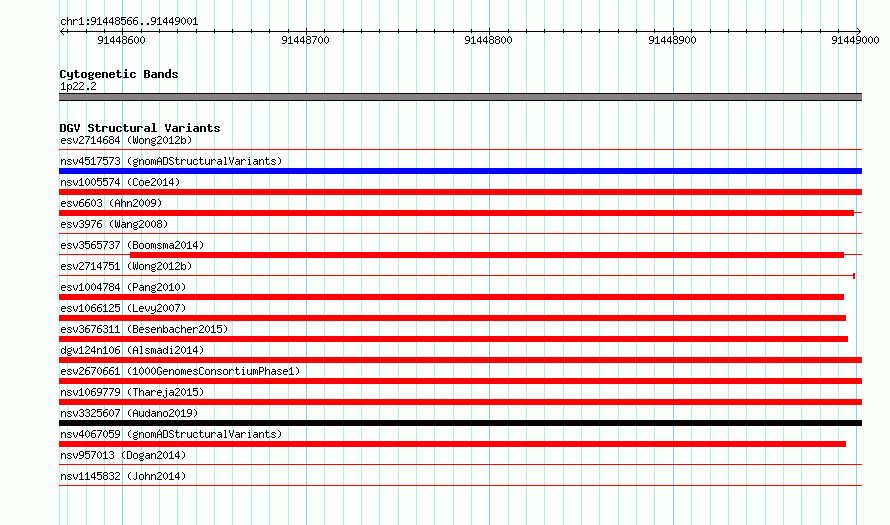Click ruler coordinate label 91449000
The height and width of the screenshot is (525, 890).
[855, 40]
